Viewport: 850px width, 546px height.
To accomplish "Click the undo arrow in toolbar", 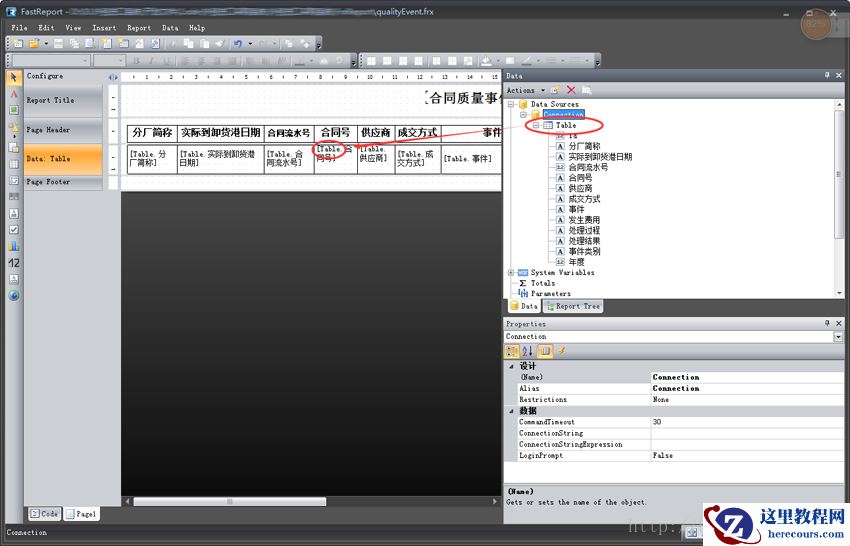I will [237, 44].
